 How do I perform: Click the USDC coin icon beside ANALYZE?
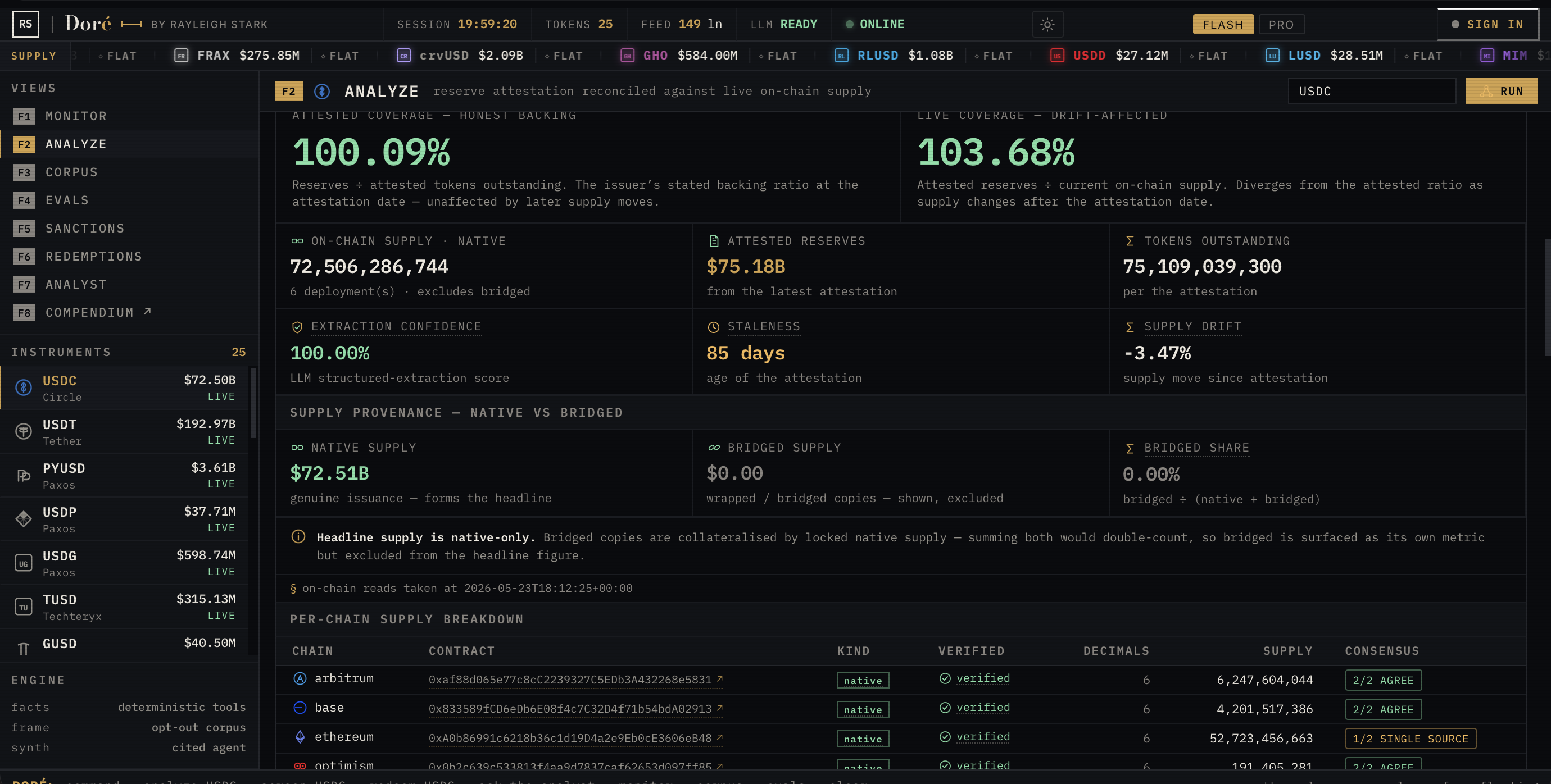tap(322, 92)
